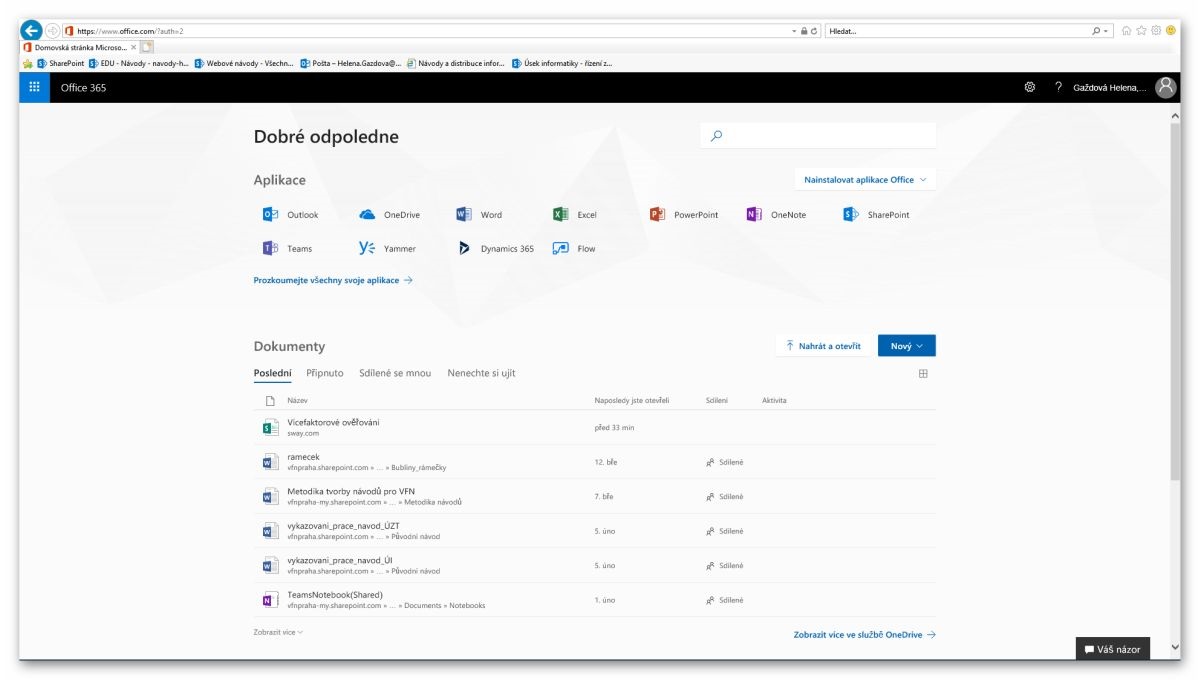Go back with browser back arrow
Viewport: 1200px width, 680px height.
[x=32, y=30]
